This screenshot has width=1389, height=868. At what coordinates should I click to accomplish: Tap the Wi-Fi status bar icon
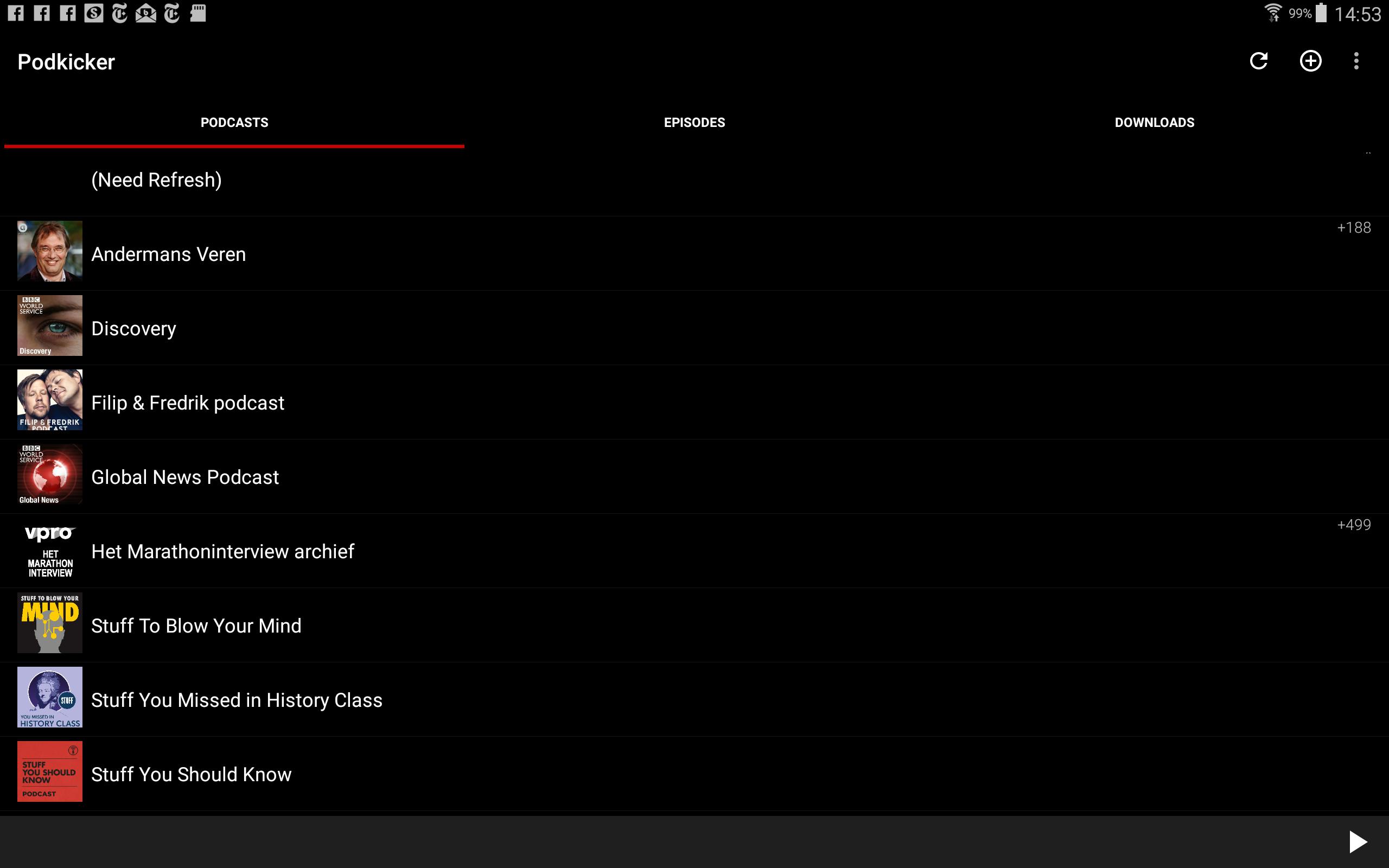pyautogui.click(x=1272, y=12)
